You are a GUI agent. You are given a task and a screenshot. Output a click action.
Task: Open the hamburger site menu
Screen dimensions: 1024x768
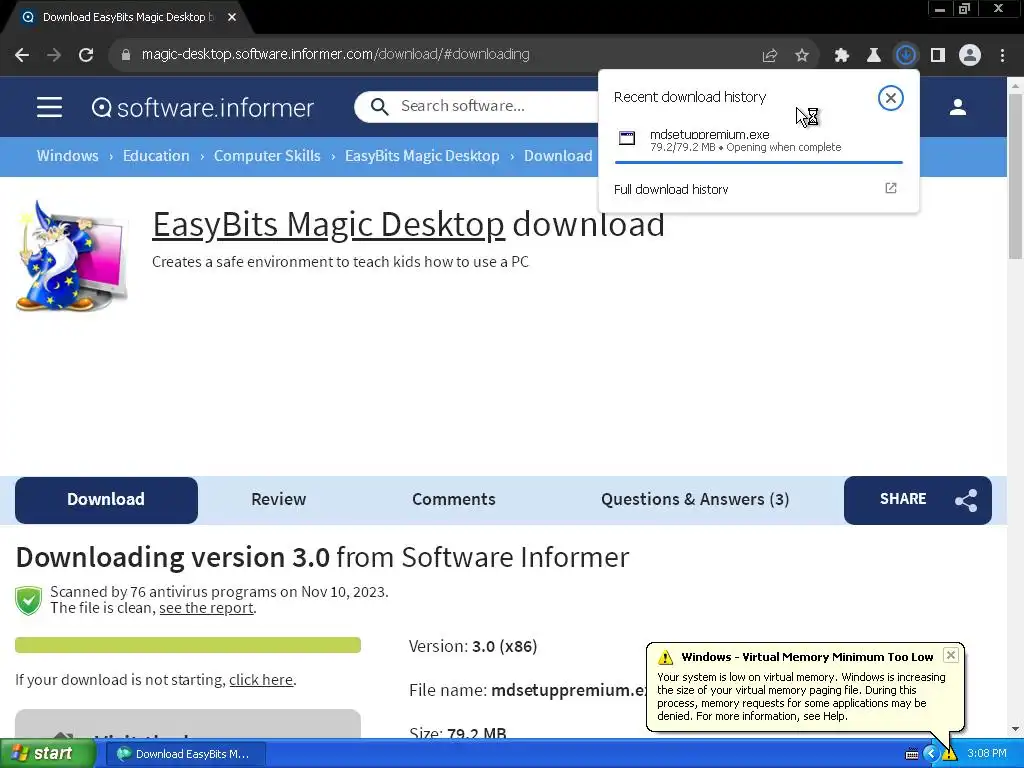coord(50,107)
